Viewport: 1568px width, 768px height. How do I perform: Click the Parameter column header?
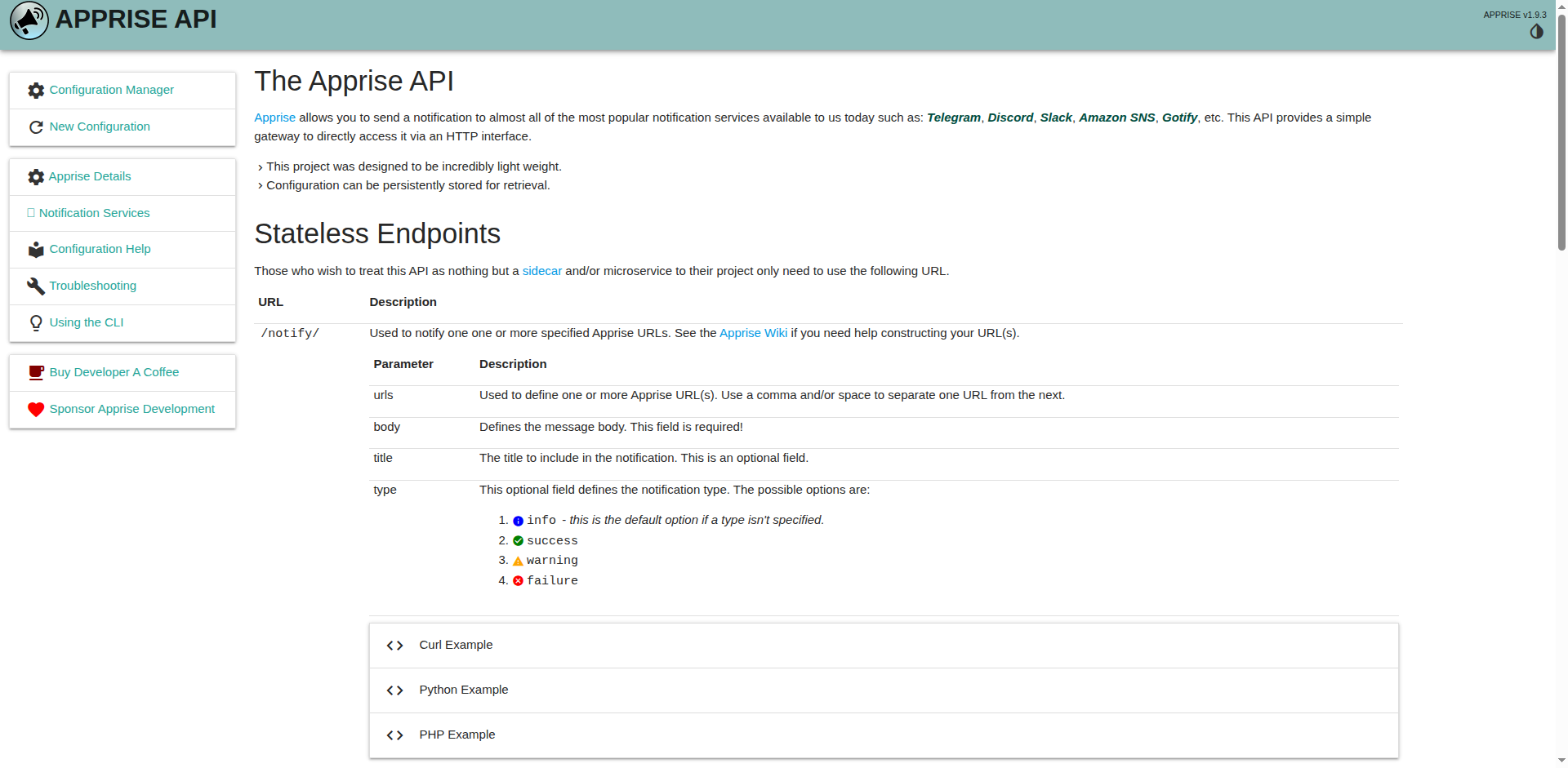[403, 364]
